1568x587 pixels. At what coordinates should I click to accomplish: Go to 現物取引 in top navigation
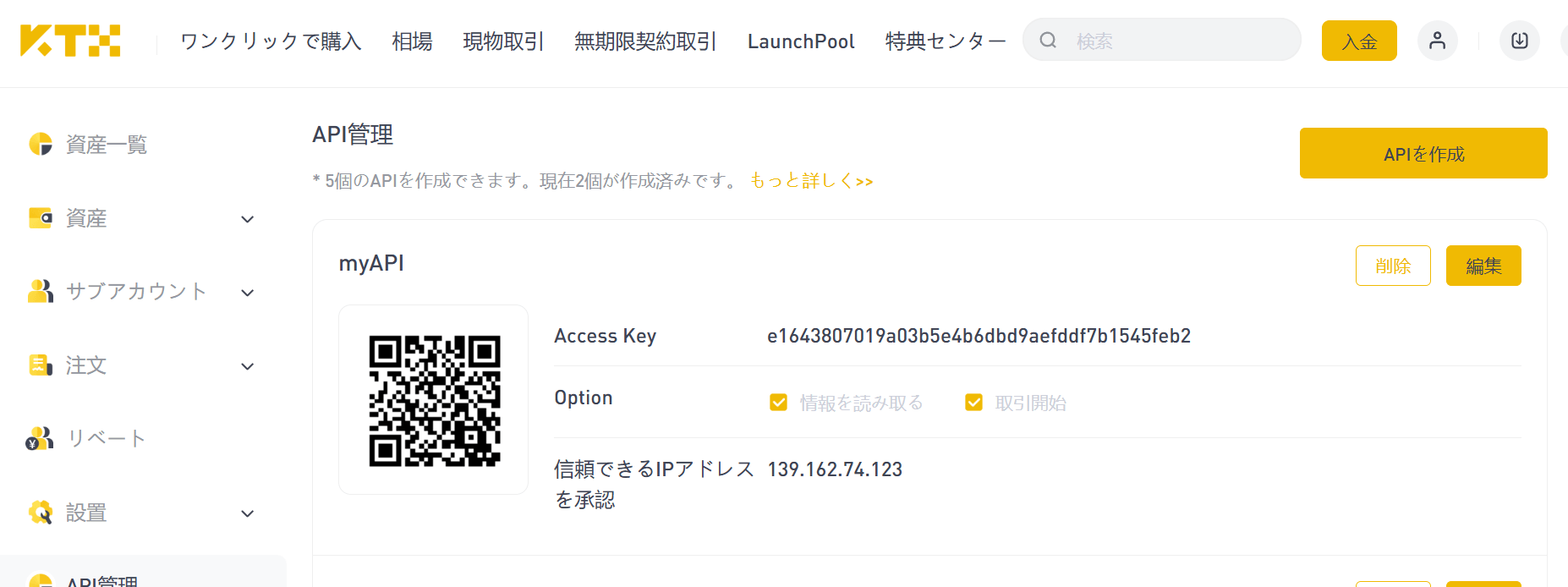(503, 41)
